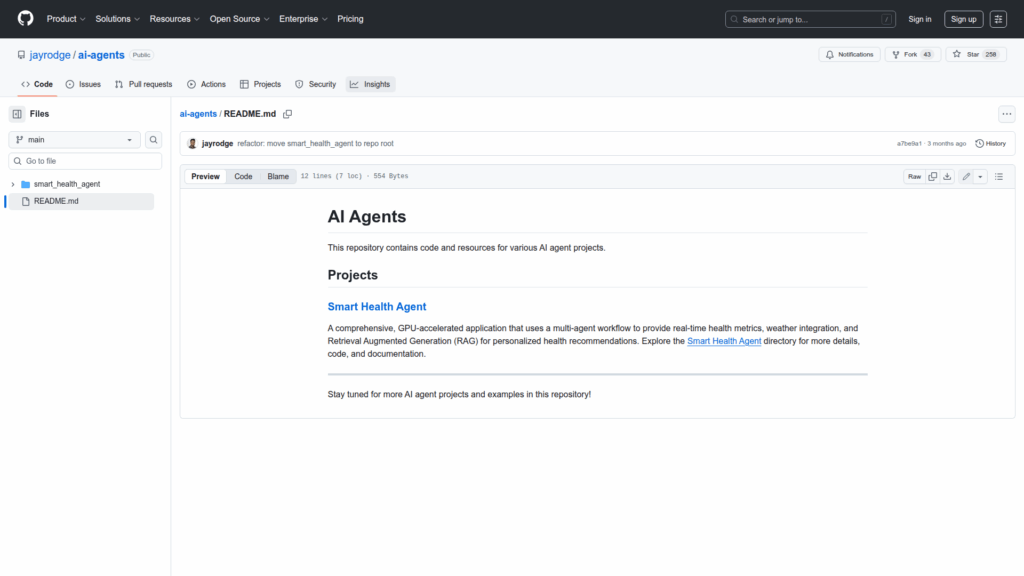
Task: Go to the GitHub homepage logo
Action: (25, 18)
